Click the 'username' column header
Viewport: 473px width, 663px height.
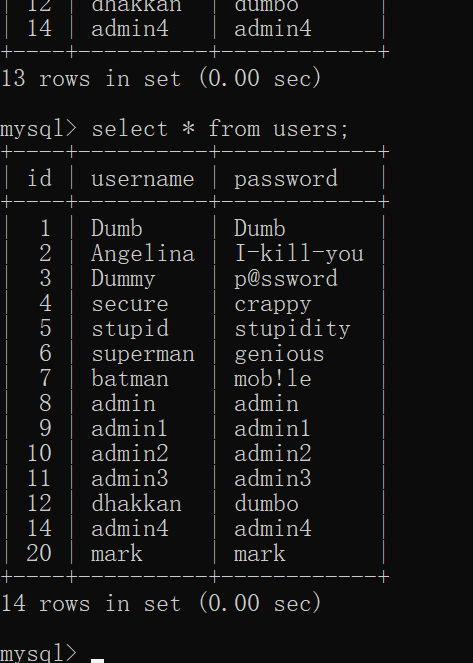click(x=142, y=179)
